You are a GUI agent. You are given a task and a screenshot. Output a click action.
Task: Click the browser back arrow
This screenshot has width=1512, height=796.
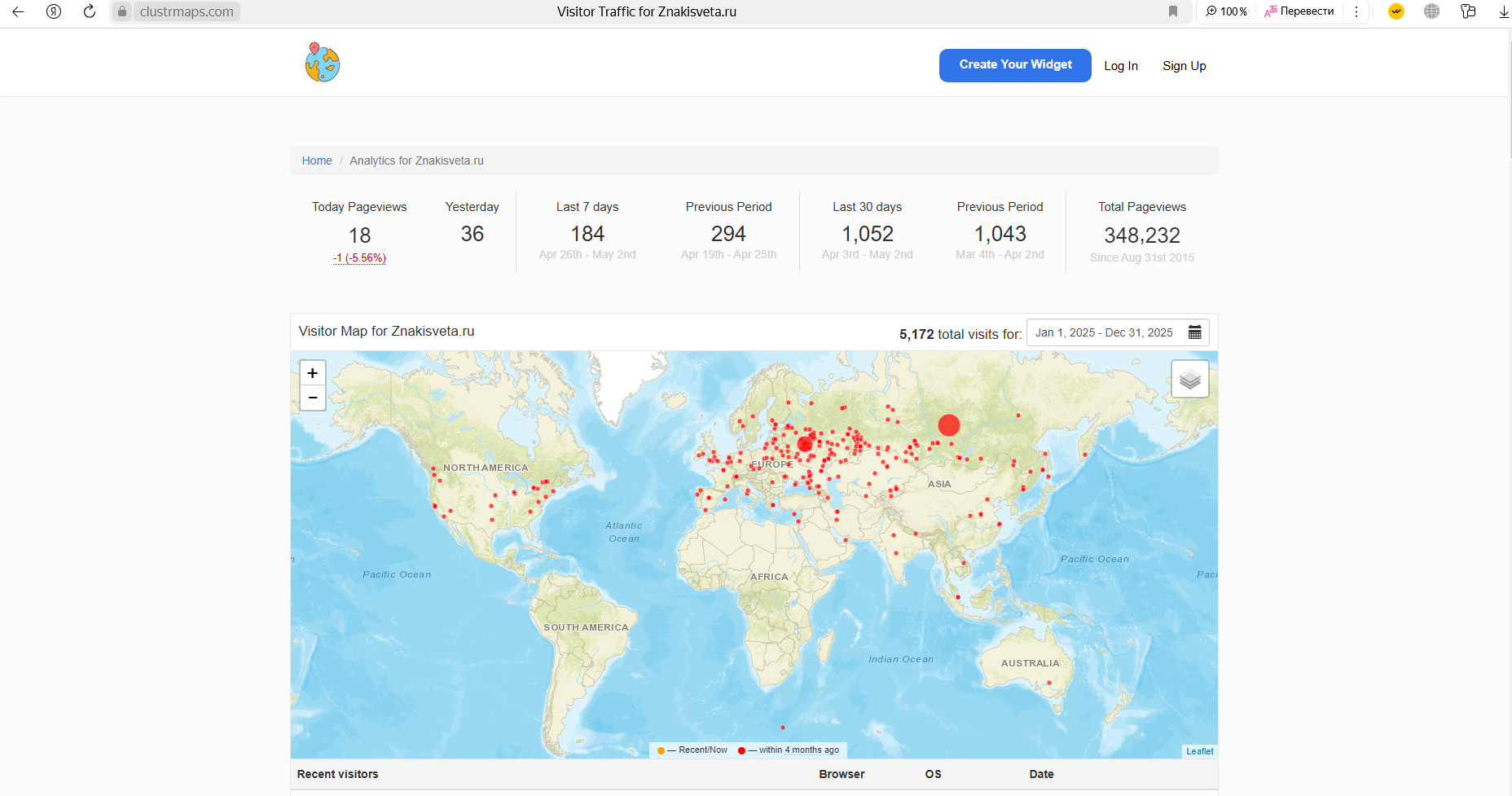tap(18, 11)
